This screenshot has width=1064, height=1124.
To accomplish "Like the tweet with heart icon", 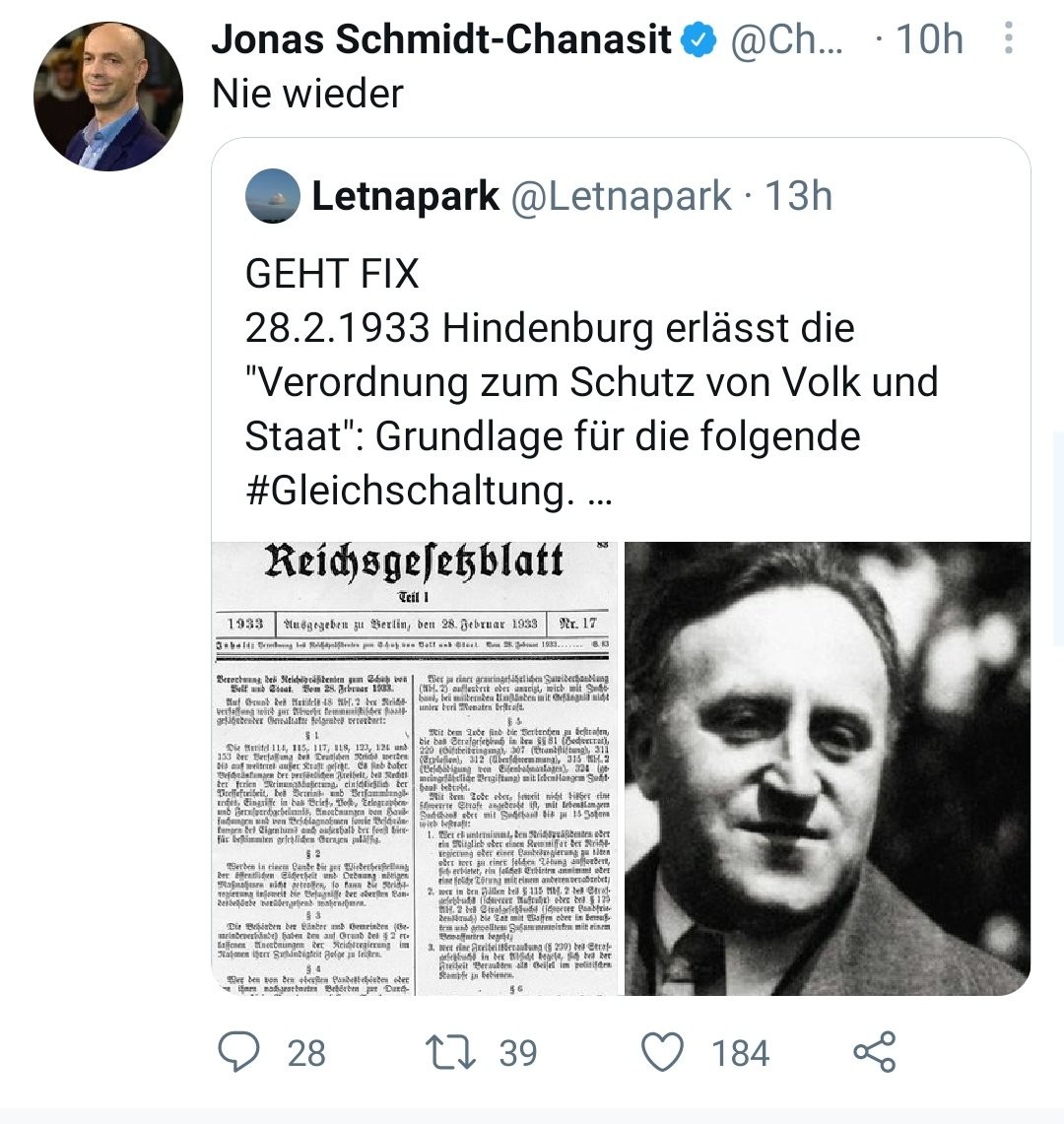I will tap(662, 1051).
